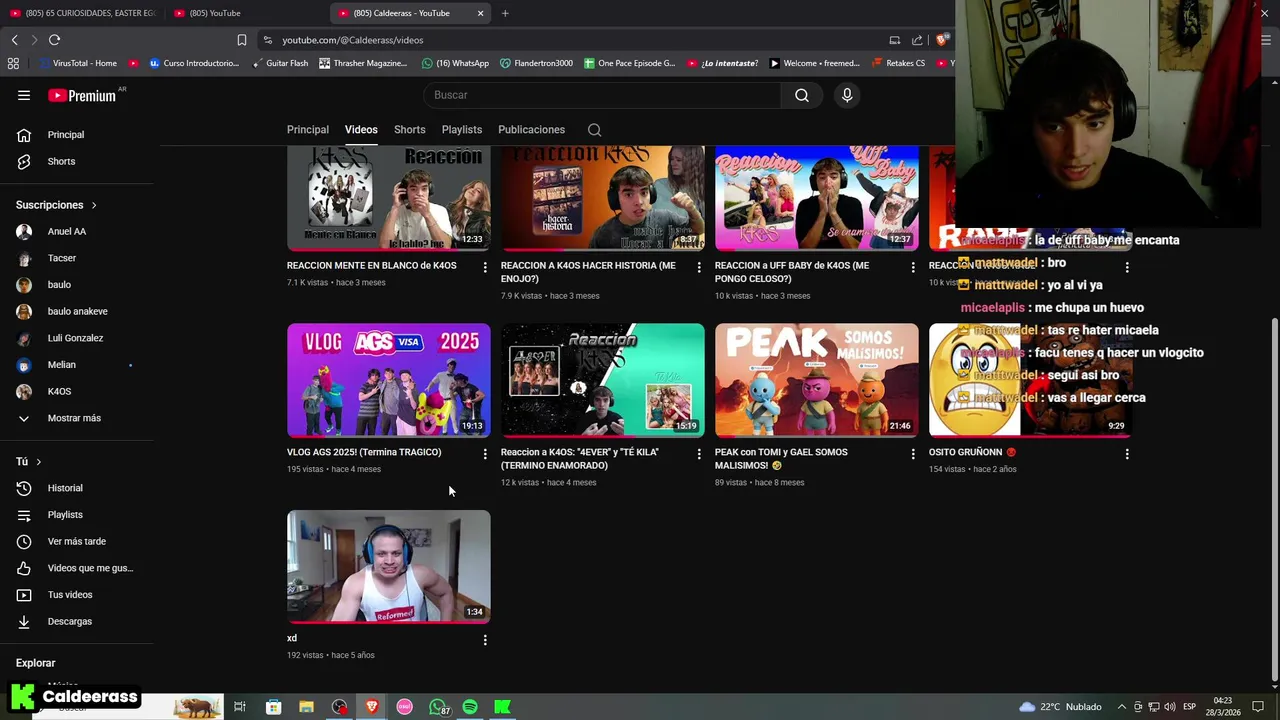1280x720 pixels.
Task: Open Videos que me gustan list
Action: (77, 568)
